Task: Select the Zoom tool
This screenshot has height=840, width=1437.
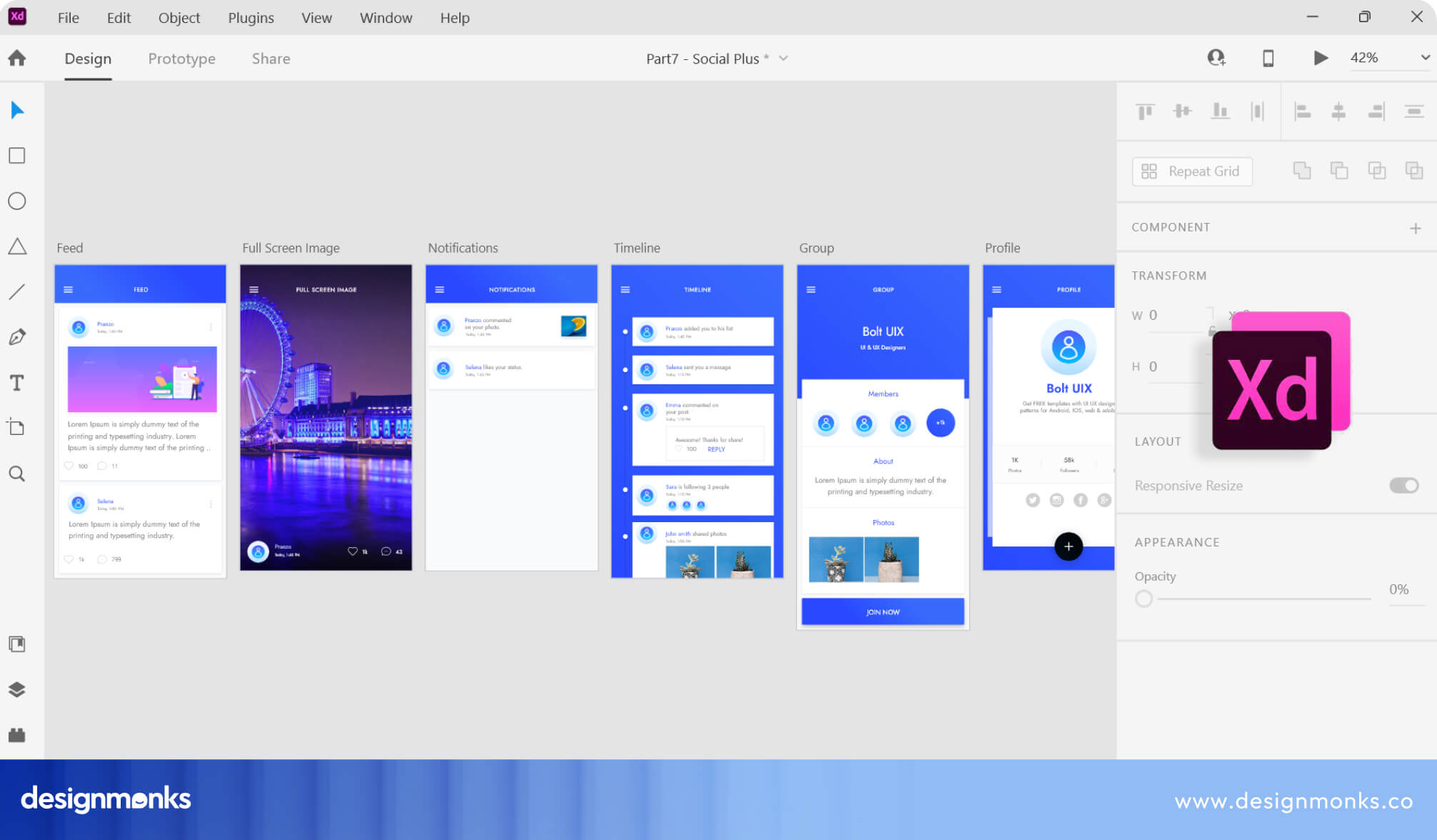Action: tap(16, 474)
